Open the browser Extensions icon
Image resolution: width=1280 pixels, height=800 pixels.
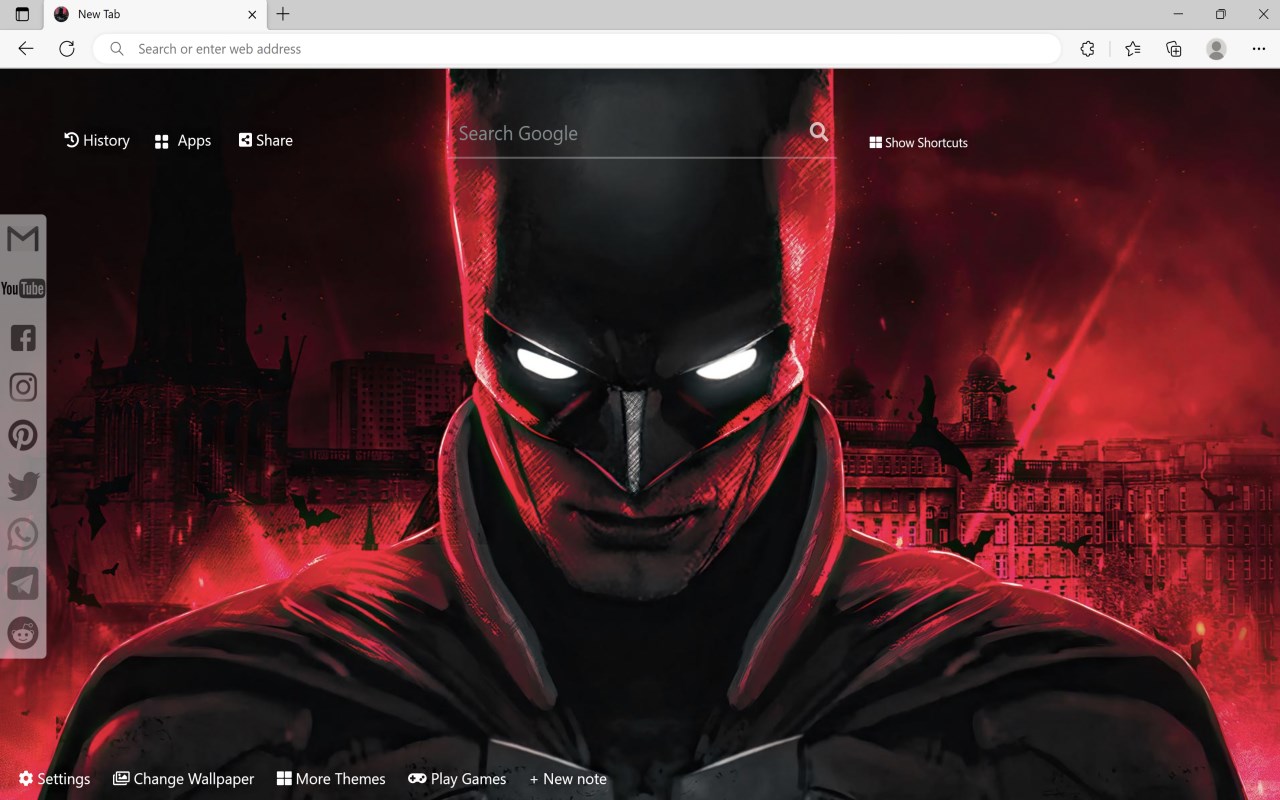(x=1087, y=49)
